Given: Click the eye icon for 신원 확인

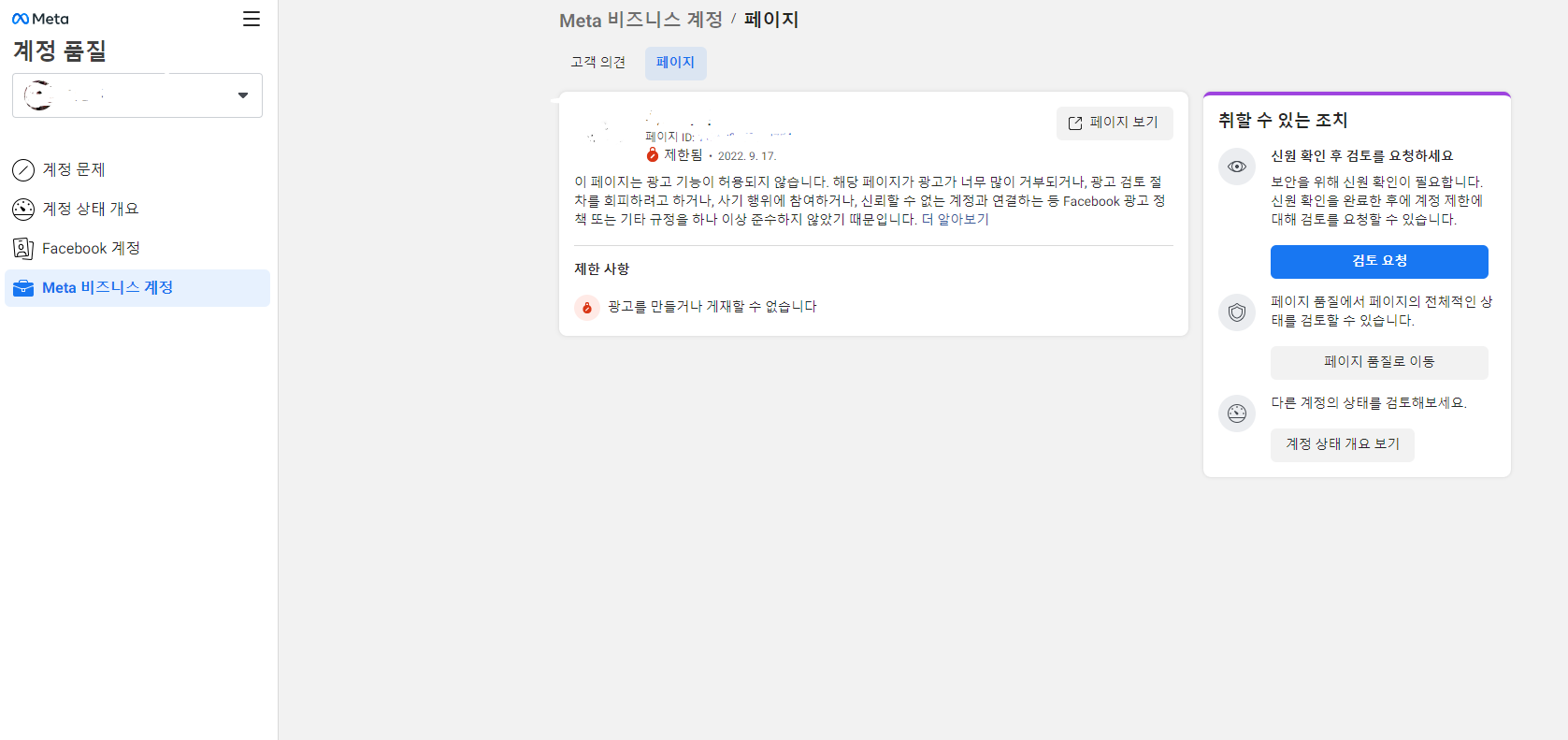Looking at the screenshot, I should (1237, 167).
